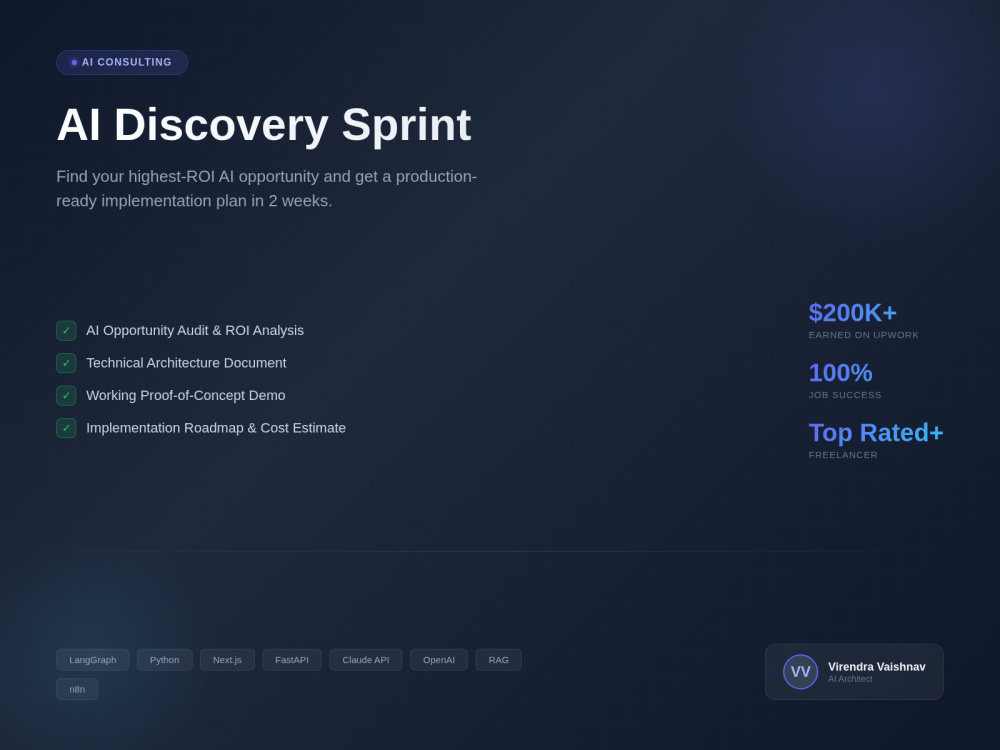
Task: Select the FastAPI tag
Action: click(x=292, y=659)
